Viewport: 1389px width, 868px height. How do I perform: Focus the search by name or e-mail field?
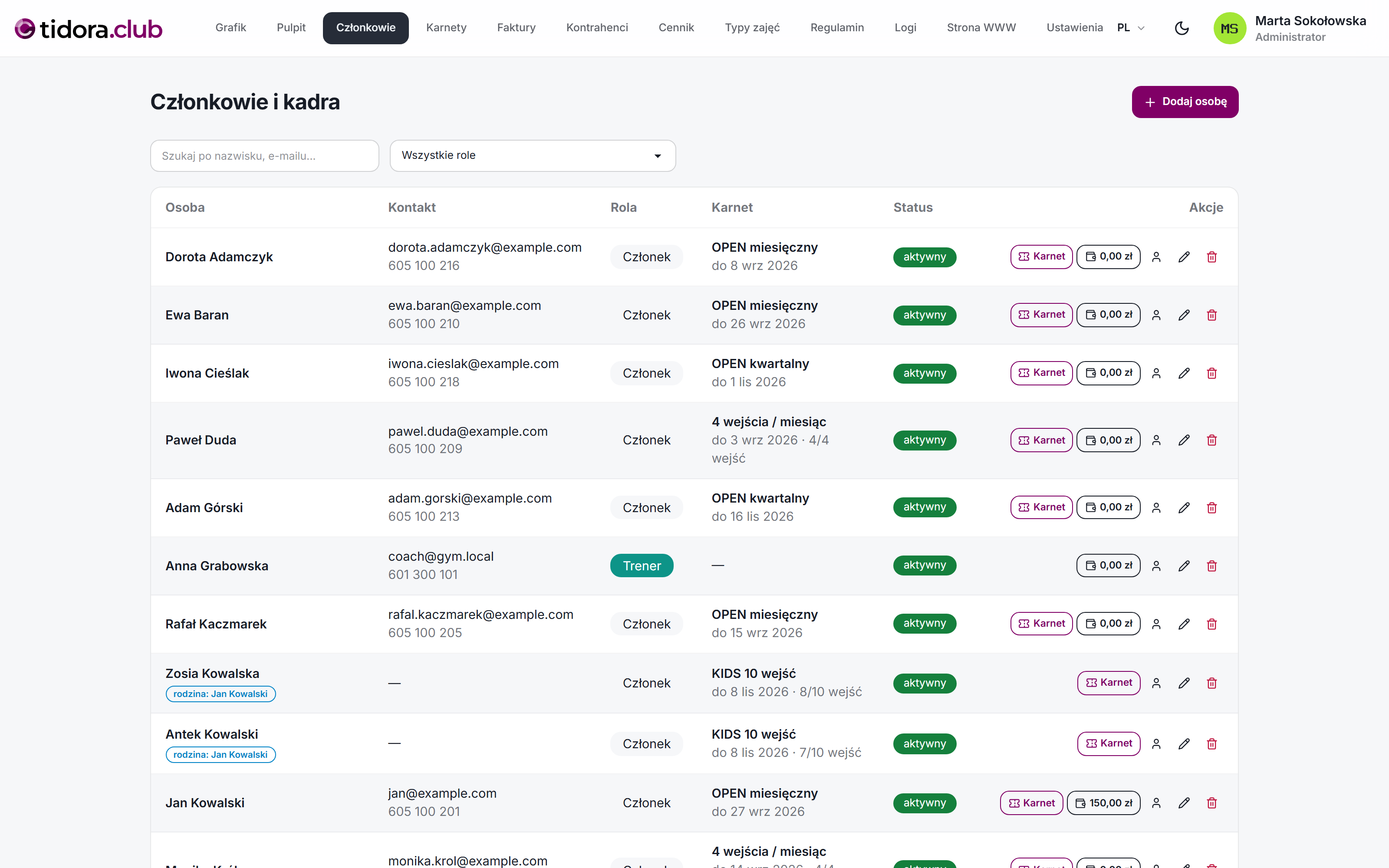(x=265, y=155)
